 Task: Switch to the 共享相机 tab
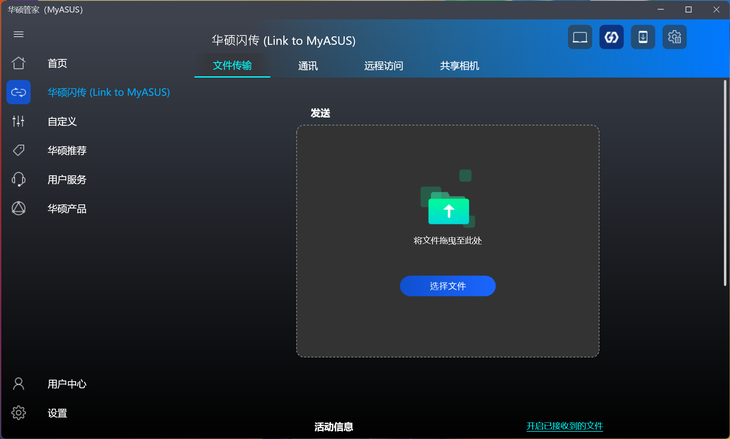tap(460, 66)
